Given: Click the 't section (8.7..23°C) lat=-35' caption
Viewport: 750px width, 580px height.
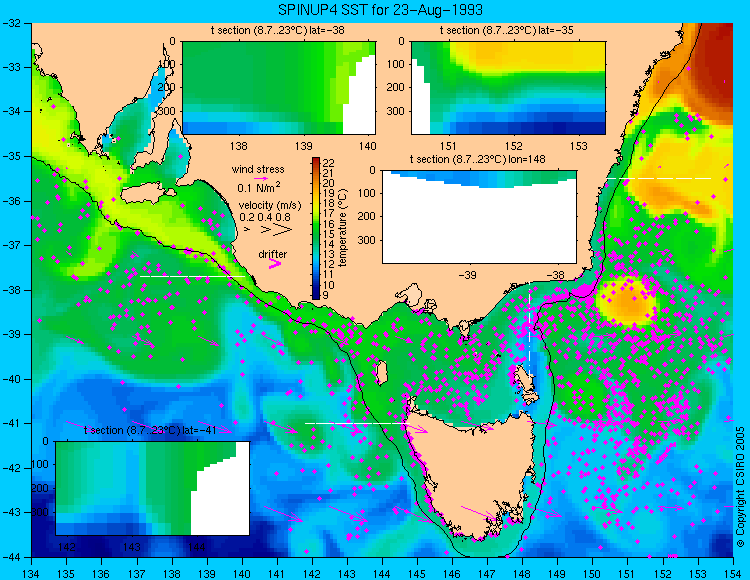Looking at the screenshot, I should click(x=507, y=31).
